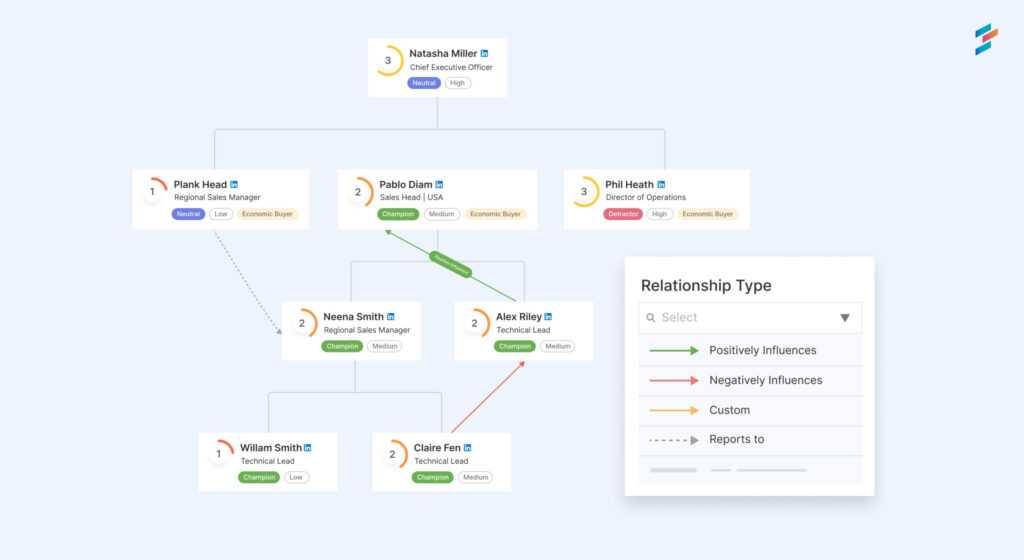Click Pablo Diam's Champion tag

coord(398,214)
